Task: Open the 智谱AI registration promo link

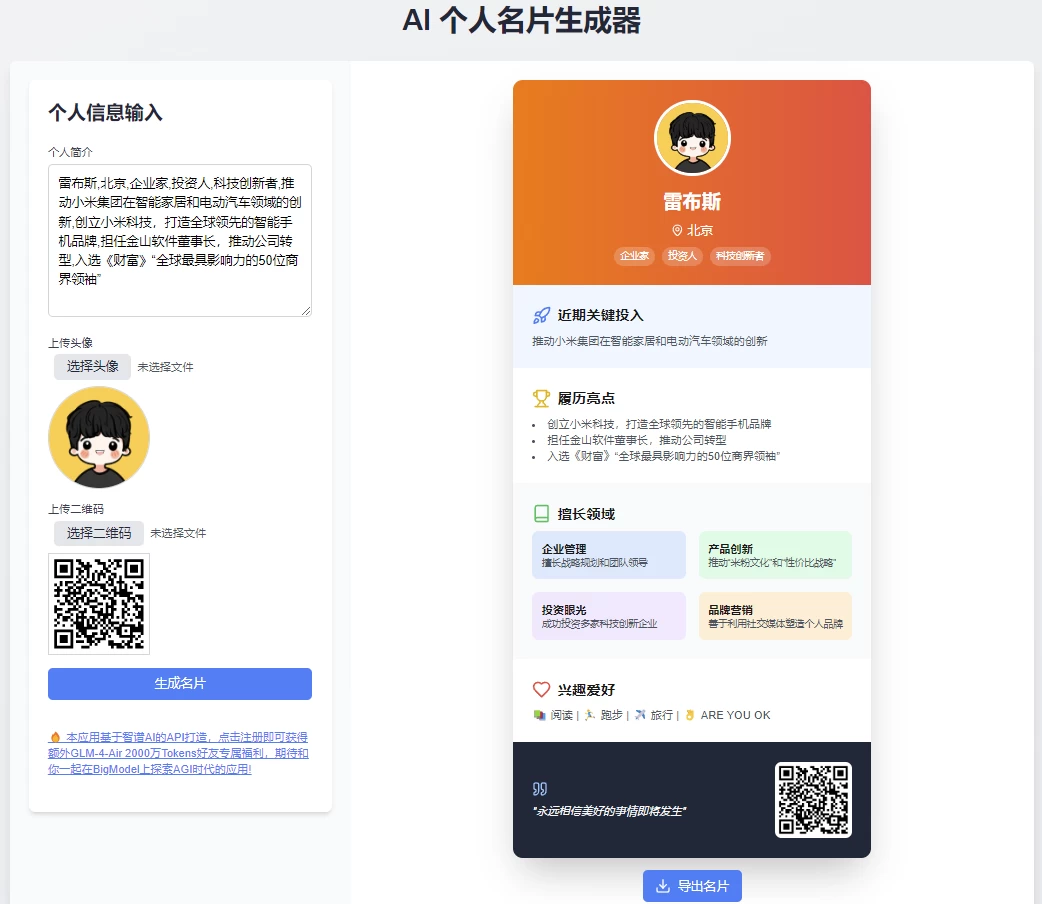Action: [x=179, y=753]
